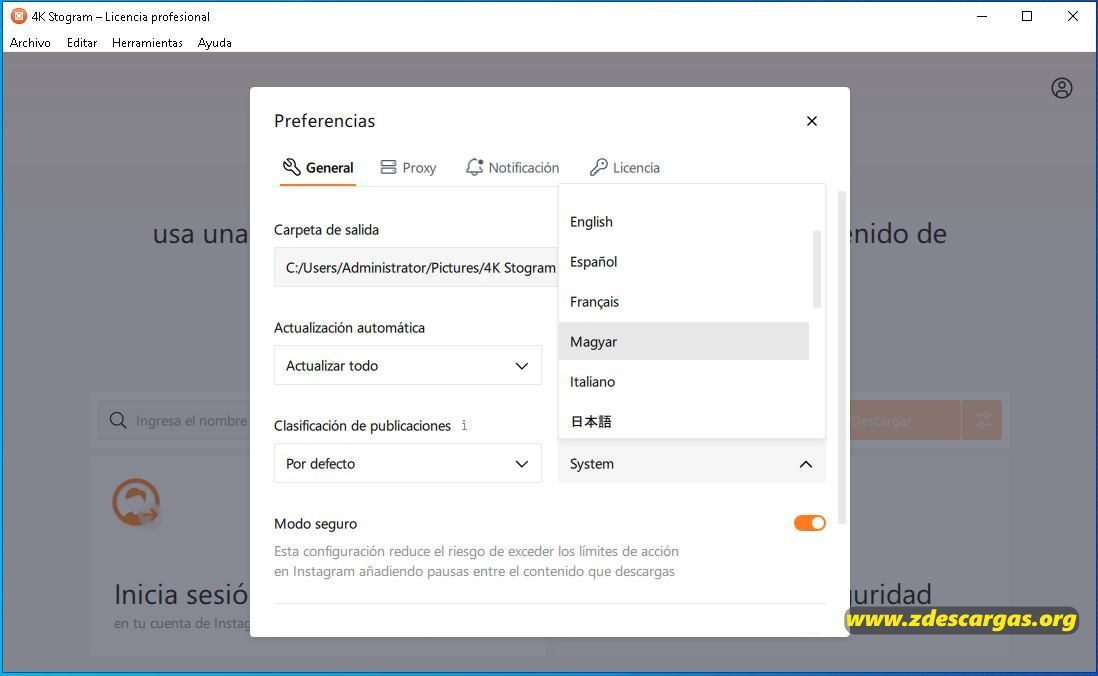Click the output folder path field
Screen dimensions: 1098x676
(416, 268)
